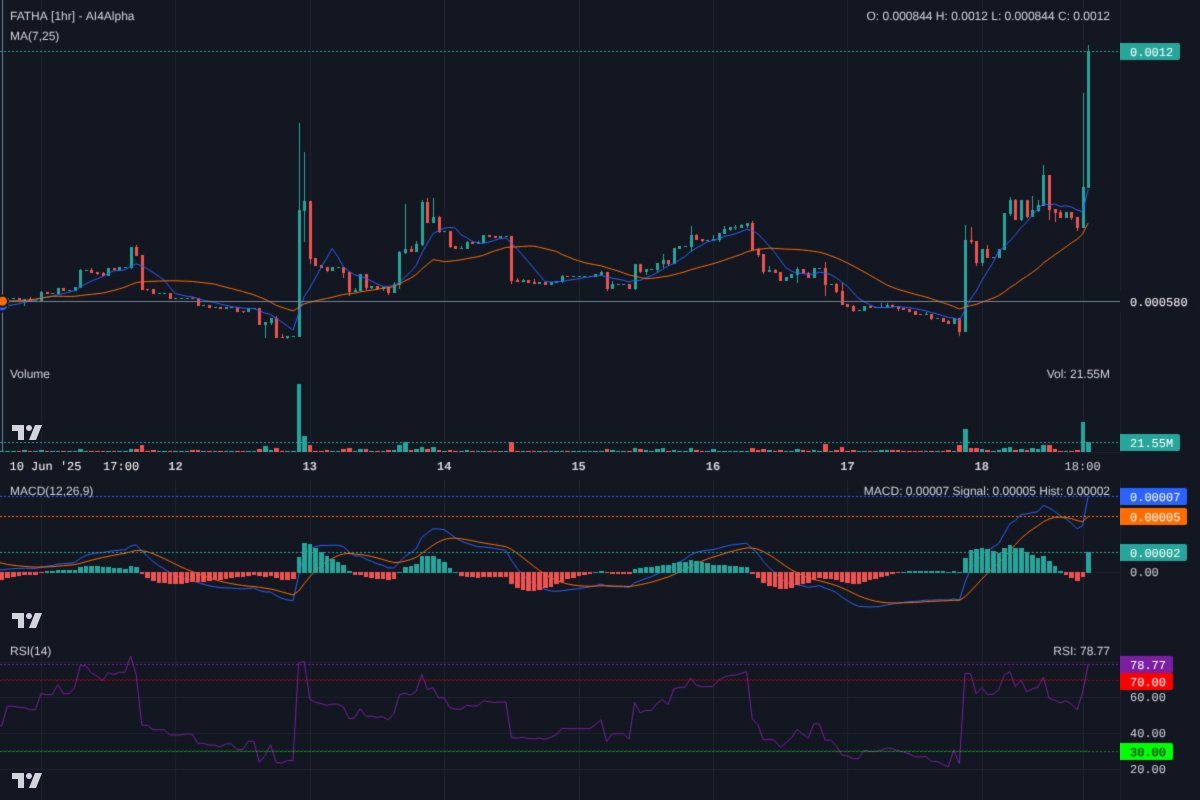Viewport: 1200px width, 800px height.
Task: Click the 0.000580 price level label
Action: coord(1158,301)
